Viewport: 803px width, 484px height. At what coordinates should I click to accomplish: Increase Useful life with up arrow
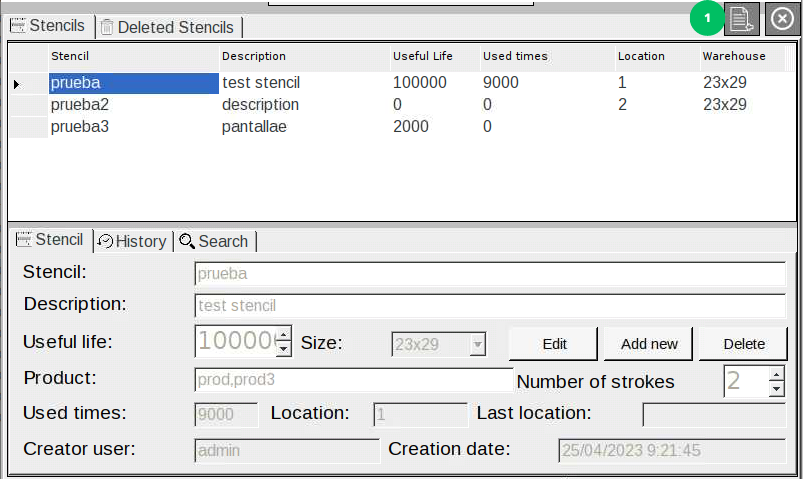(x=283, y=335)
